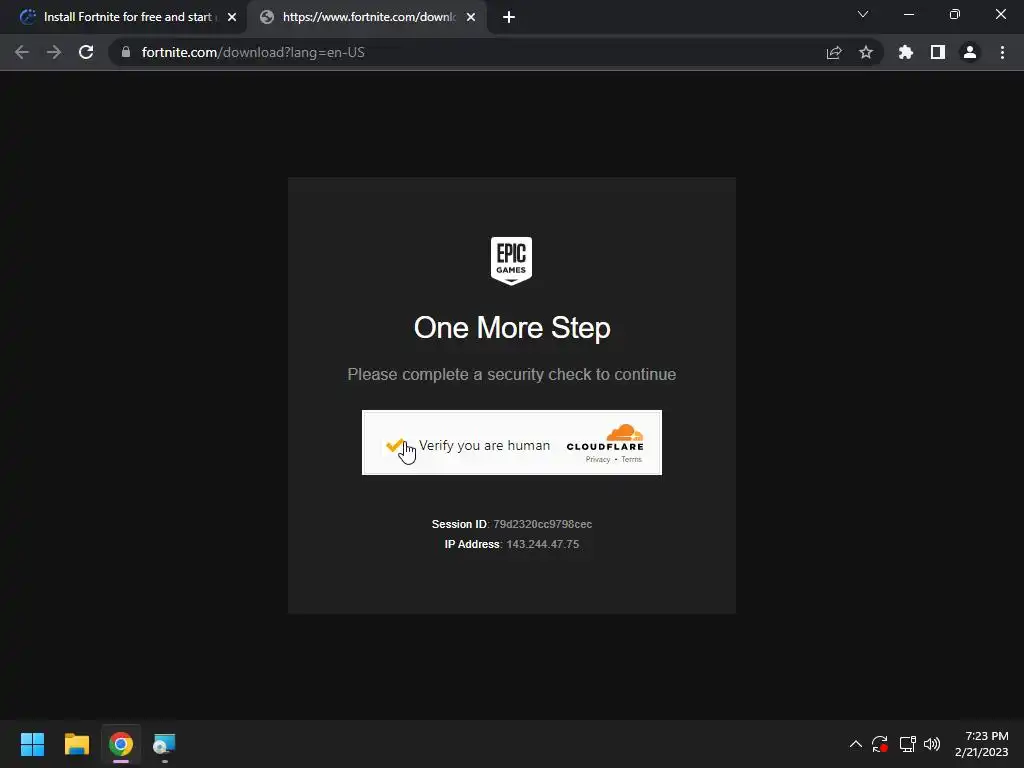
Task: Click the One More Step heading
Action: pyautogui.click(x=512, y=328)
